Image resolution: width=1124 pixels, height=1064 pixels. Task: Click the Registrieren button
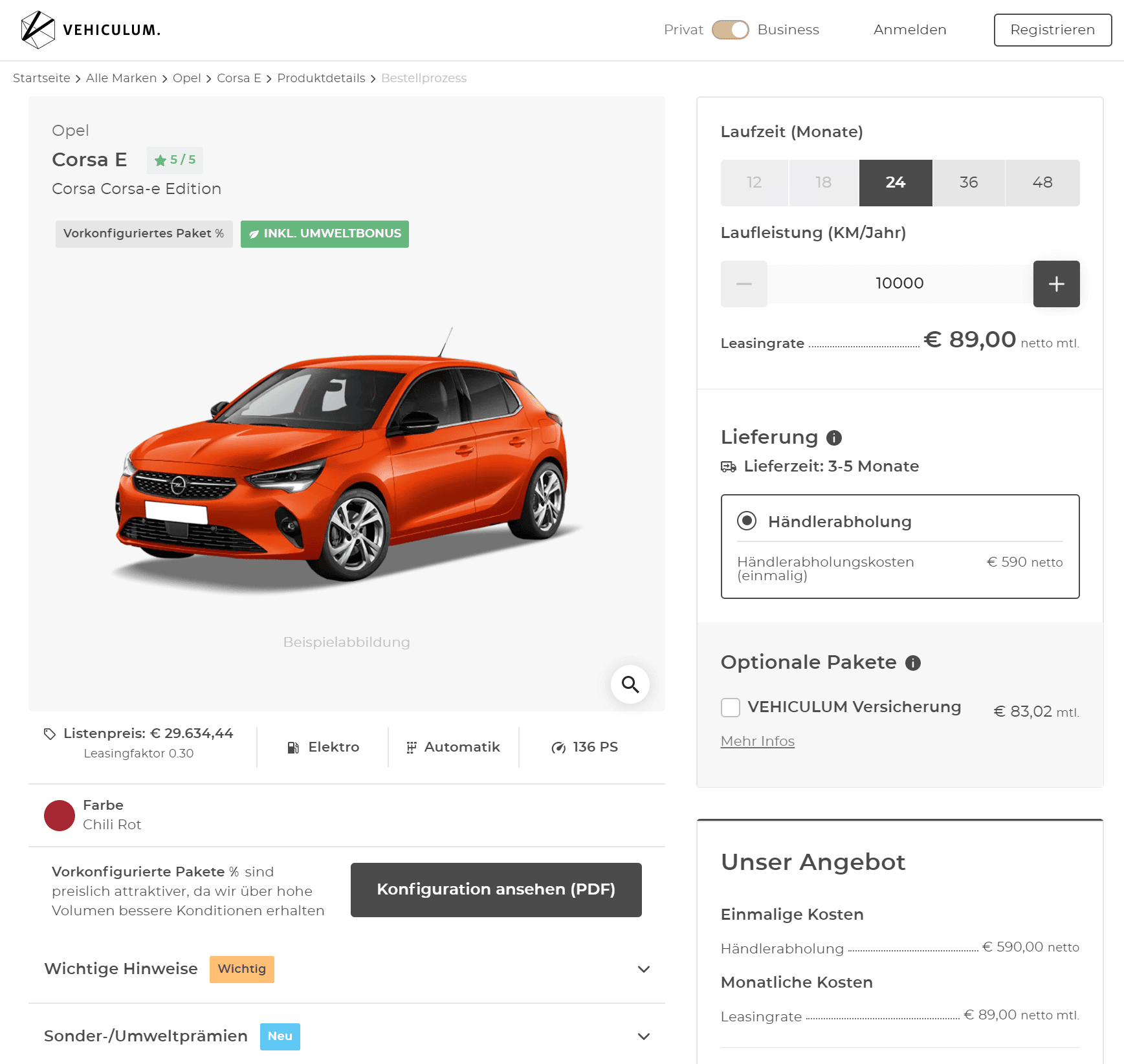coord(1053,30)
